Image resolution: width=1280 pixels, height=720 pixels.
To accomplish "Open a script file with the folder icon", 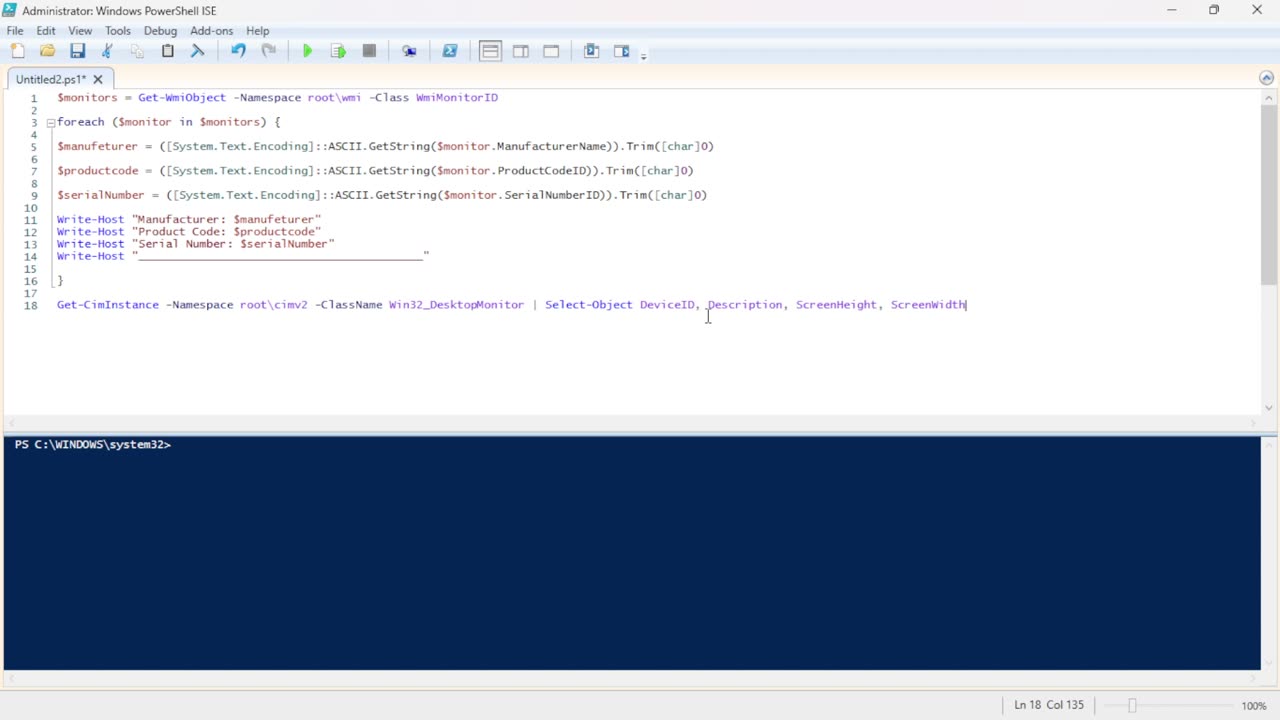I will coord(47,51).
